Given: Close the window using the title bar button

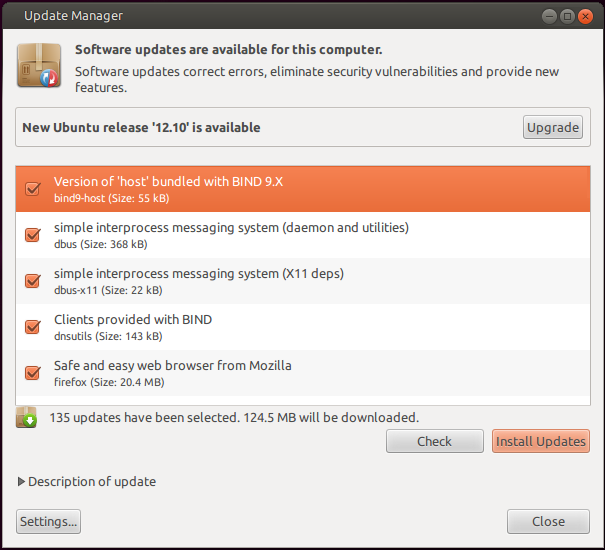Looking at the screenshot, I should [x=585, y=16].
